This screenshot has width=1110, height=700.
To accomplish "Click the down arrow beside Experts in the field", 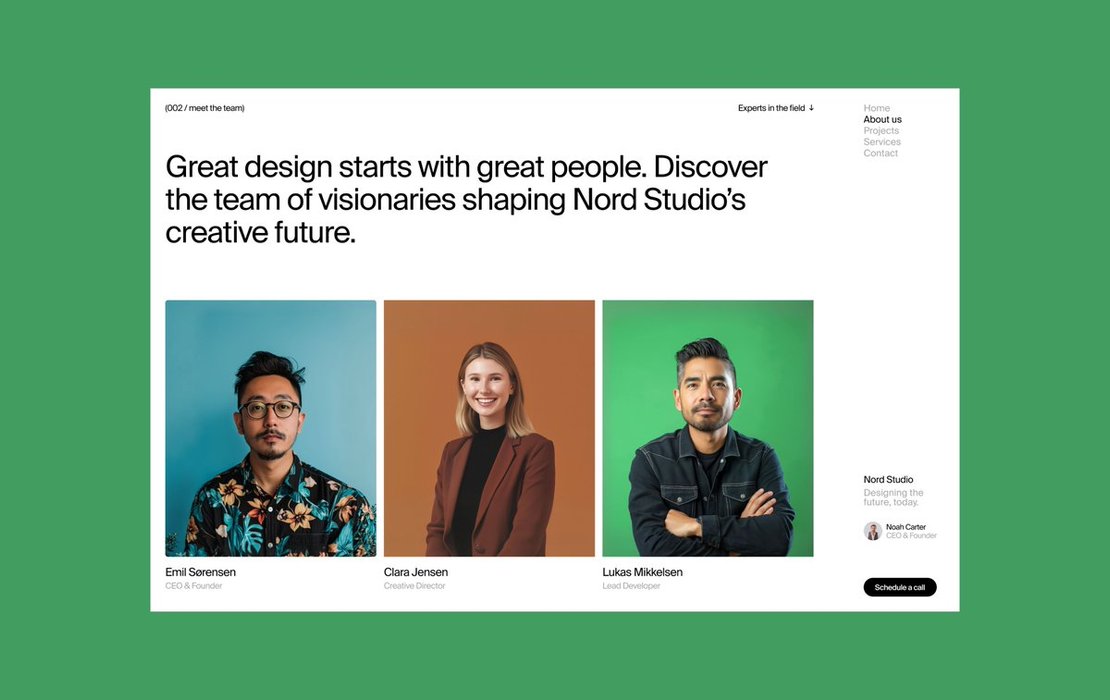I will click(811, 108).
